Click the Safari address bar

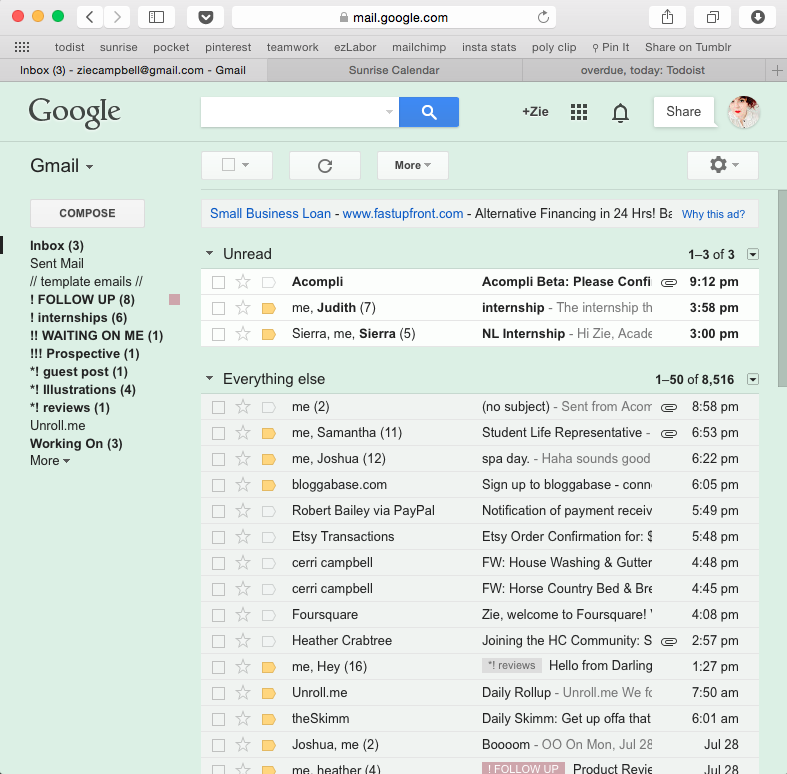tap(394, 17)
